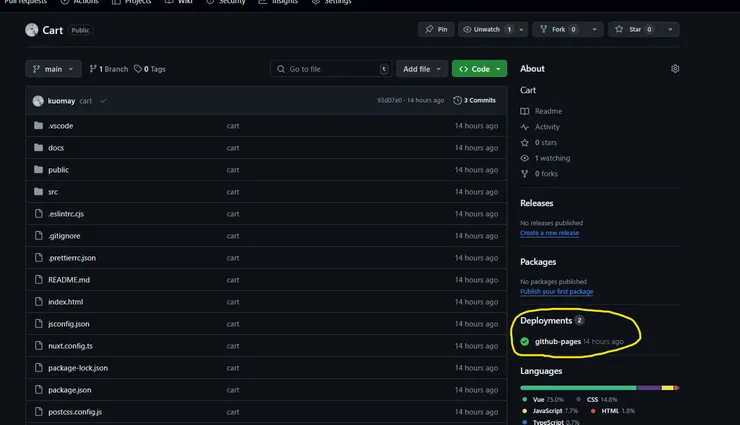This screenshot has height=425, width=740.
Task: Open the .prettierrc.json file
Action: [x=72, y=258]
